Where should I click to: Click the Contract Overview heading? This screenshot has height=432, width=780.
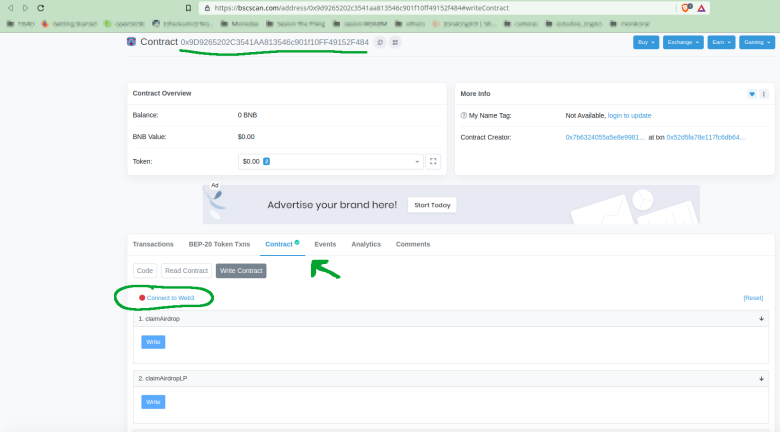(x=162, y=94)
